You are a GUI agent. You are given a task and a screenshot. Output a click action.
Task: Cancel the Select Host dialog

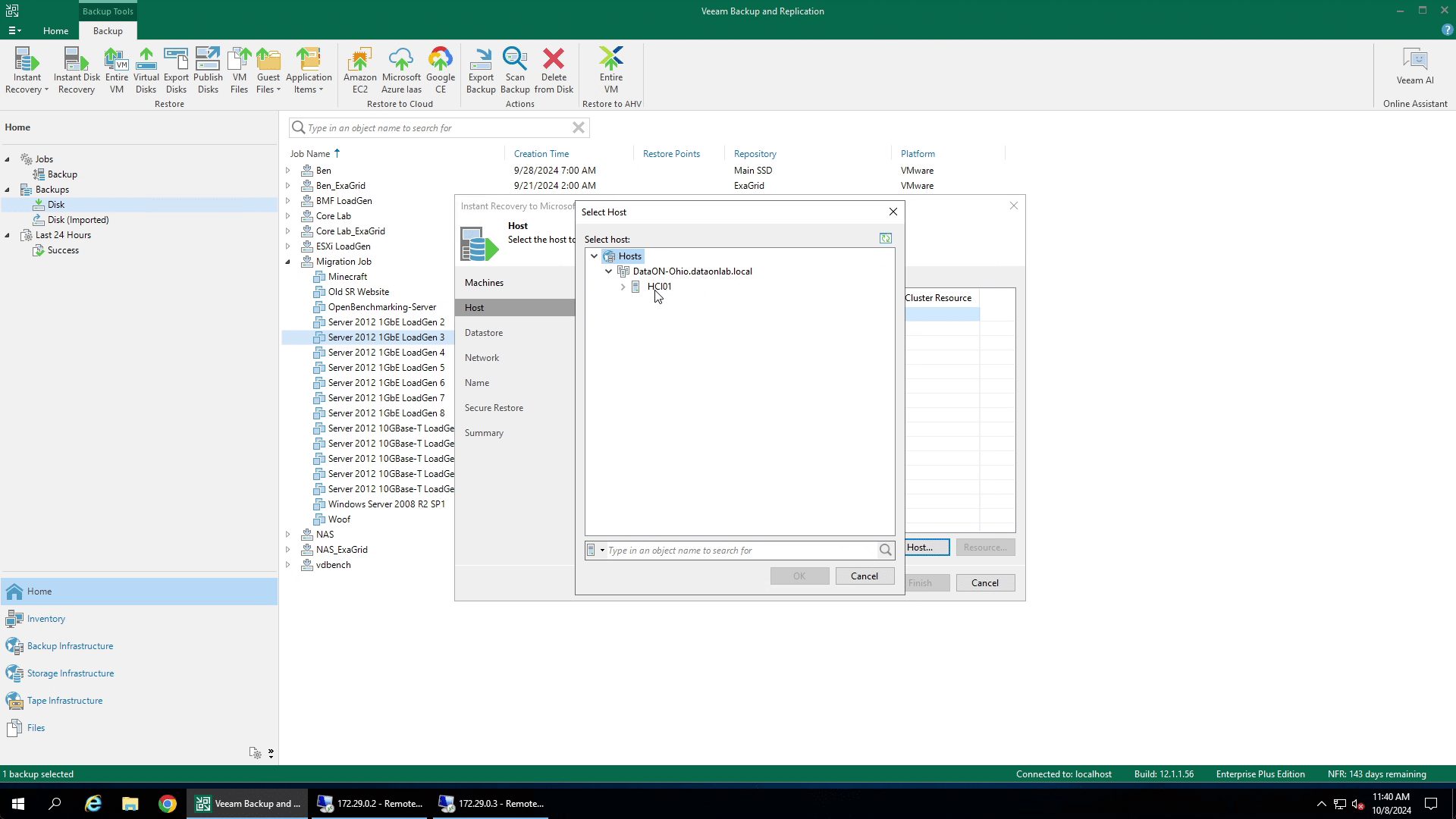(x=864, y=576)
